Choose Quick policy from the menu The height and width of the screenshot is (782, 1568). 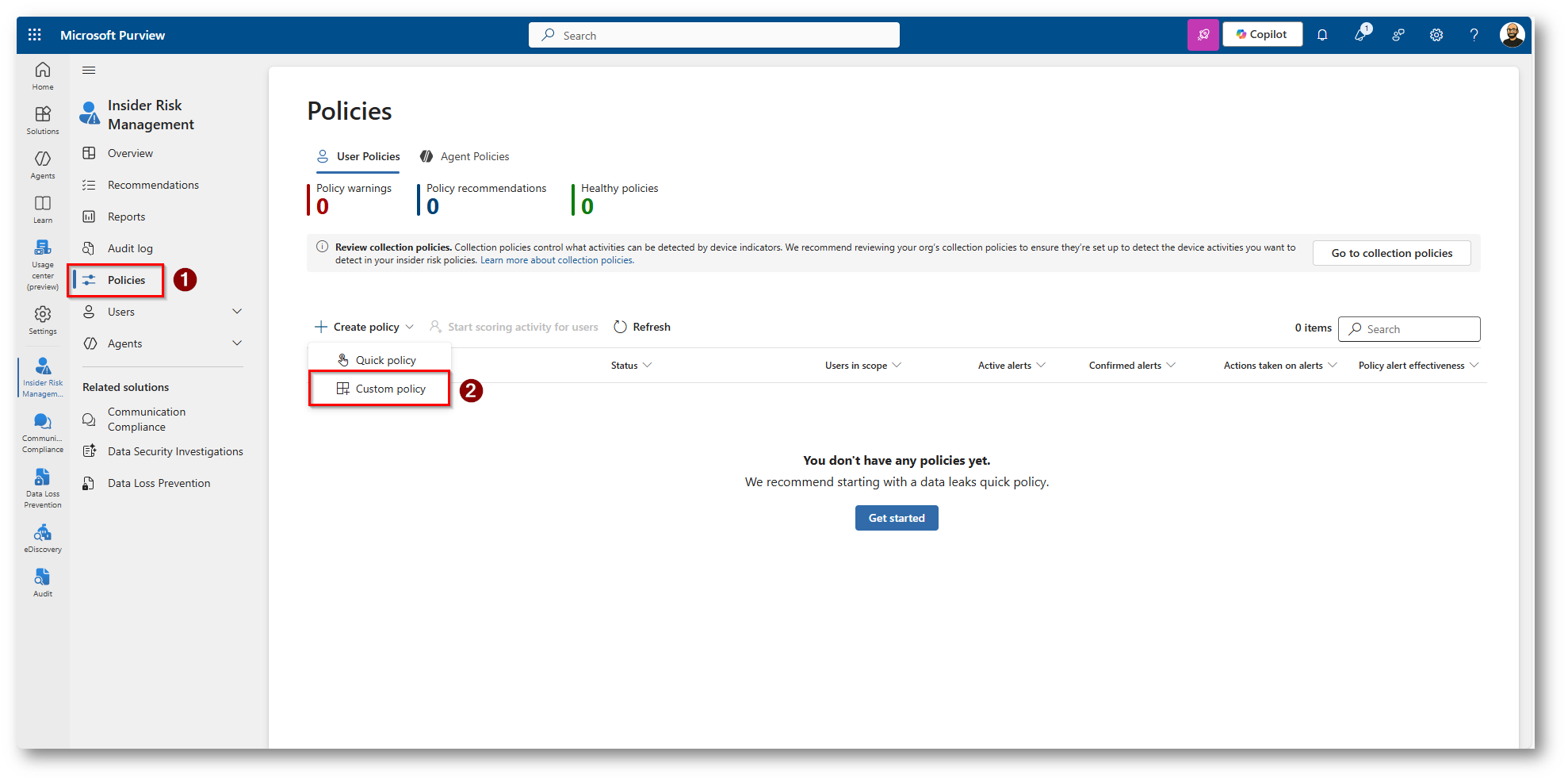(x=385, y=360)
